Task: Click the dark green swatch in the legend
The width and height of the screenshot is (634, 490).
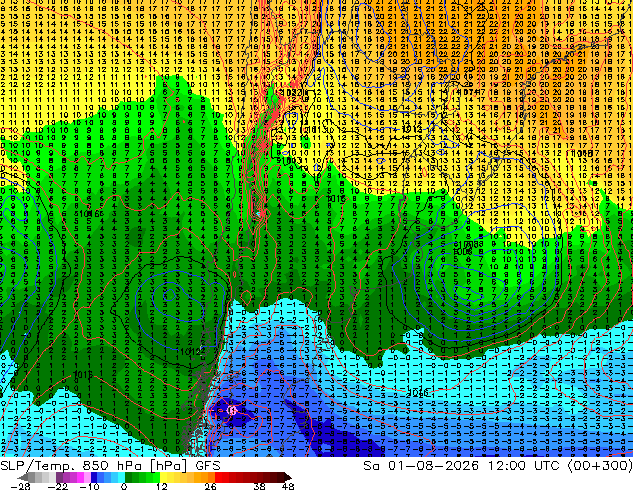Action: (x=129, y=477)
